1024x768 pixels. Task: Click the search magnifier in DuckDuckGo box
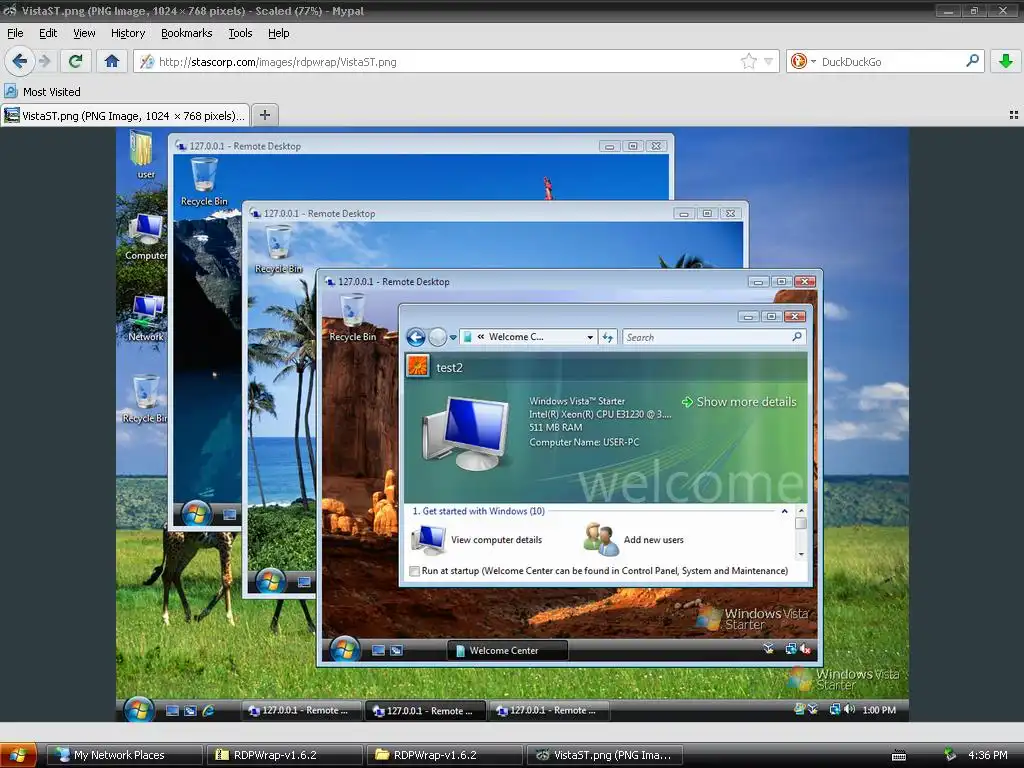pyautogui.click(x=972, y=61)
